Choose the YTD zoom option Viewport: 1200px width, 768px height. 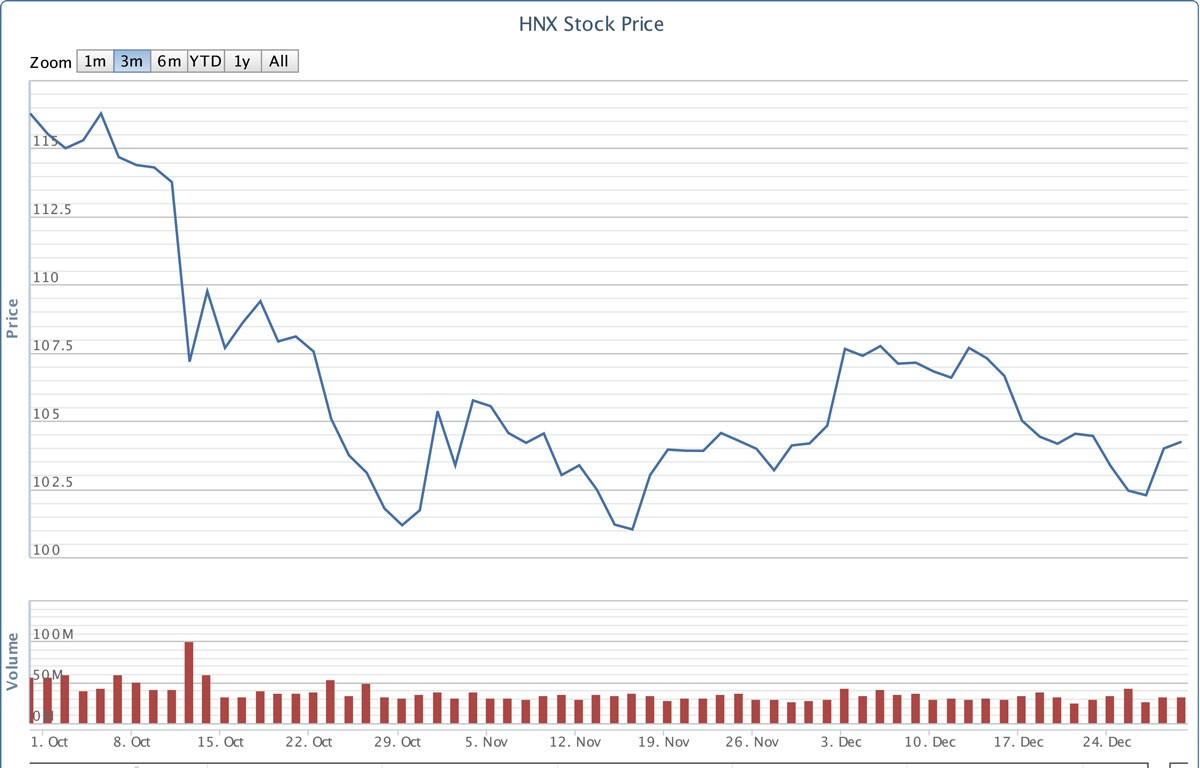tap(206, 61)
